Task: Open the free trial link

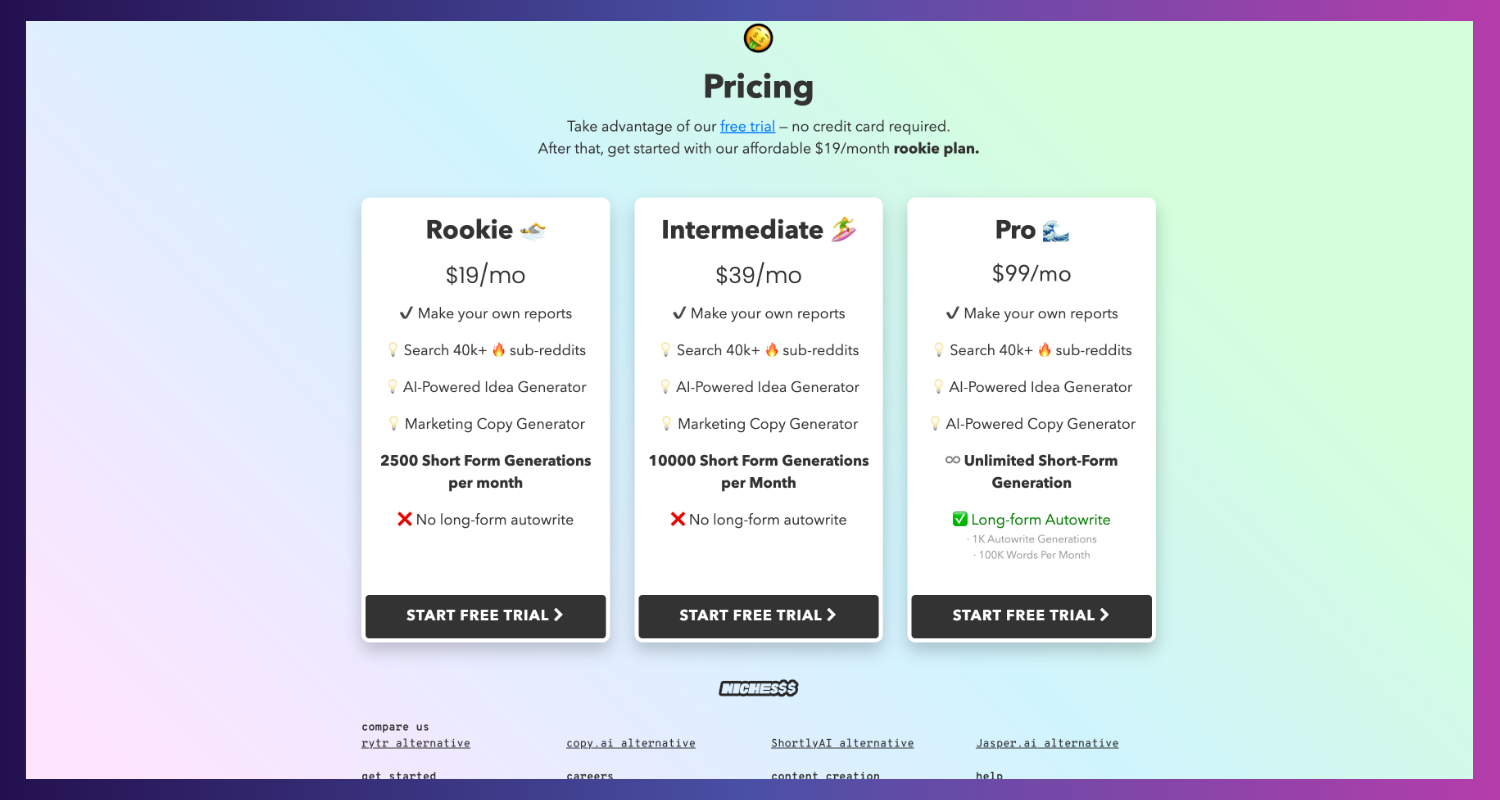Action: pos(747,126)
